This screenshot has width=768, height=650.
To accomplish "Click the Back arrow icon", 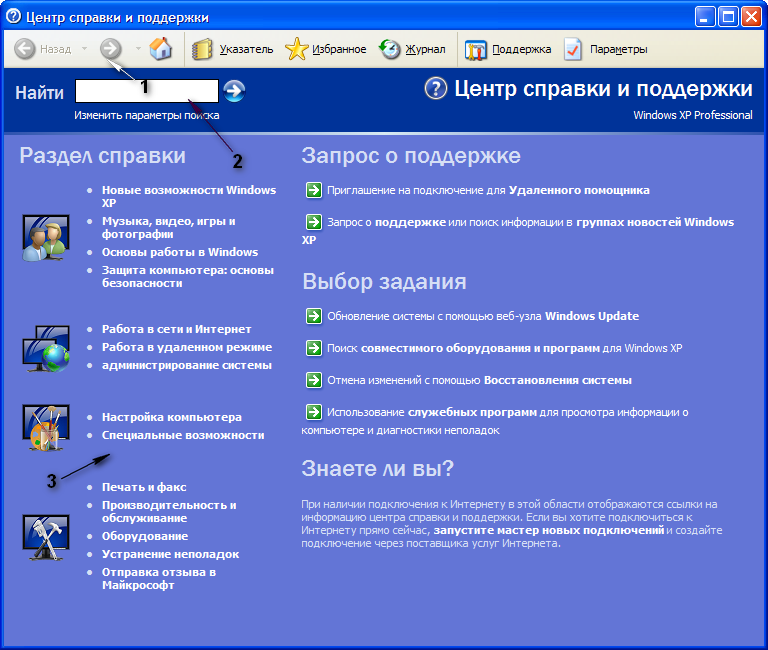I will (x=24, y=49).
